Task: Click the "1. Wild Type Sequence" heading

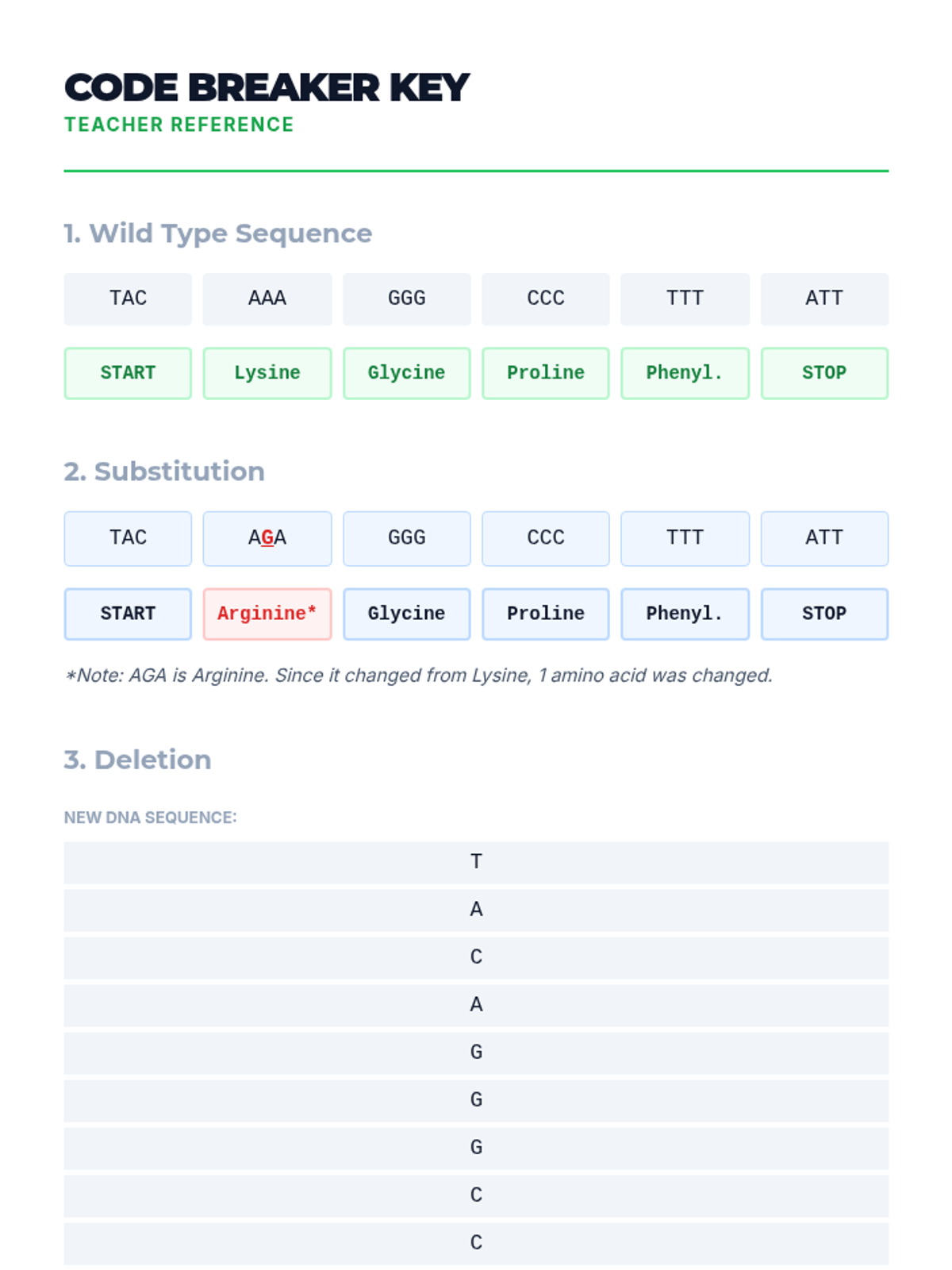Action: (x=218, y=233)
